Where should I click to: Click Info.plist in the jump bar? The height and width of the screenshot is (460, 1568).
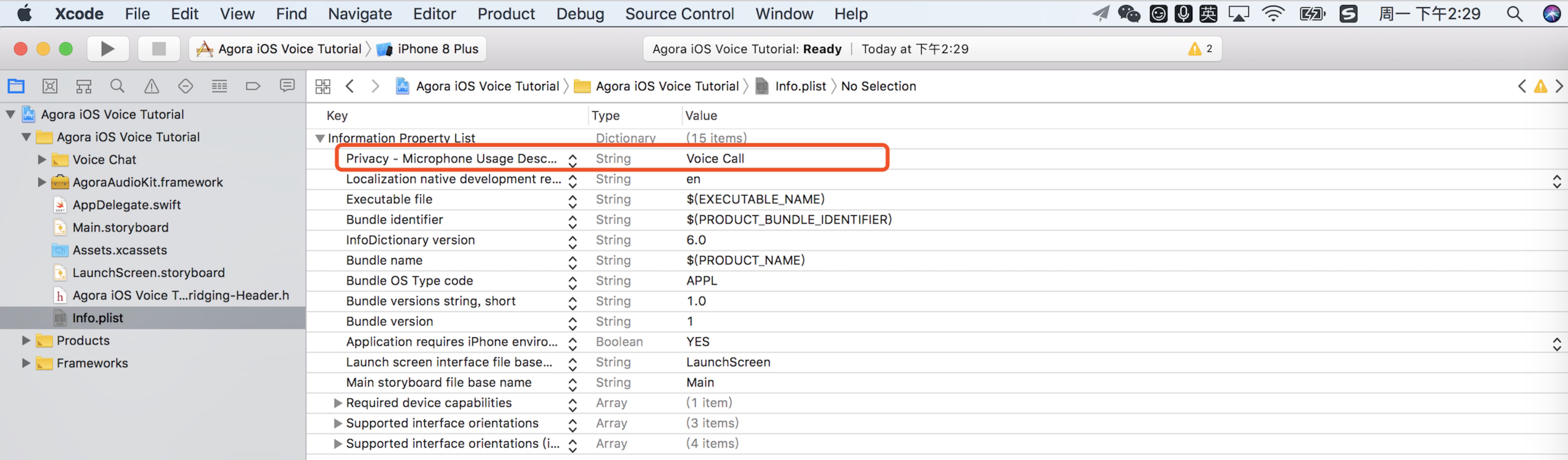click(x=791, y=86)
